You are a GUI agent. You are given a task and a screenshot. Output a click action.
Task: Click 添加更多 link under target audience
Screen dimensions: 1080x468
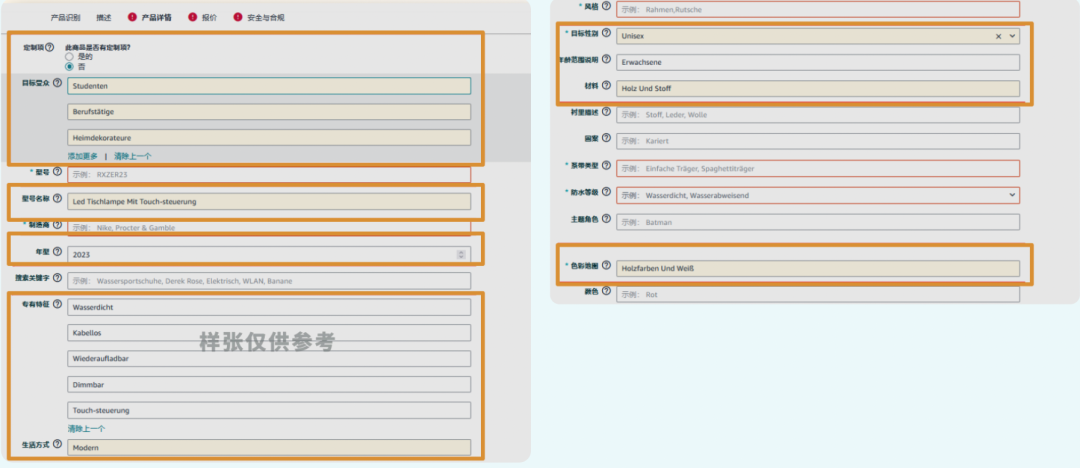click(83, 156)
